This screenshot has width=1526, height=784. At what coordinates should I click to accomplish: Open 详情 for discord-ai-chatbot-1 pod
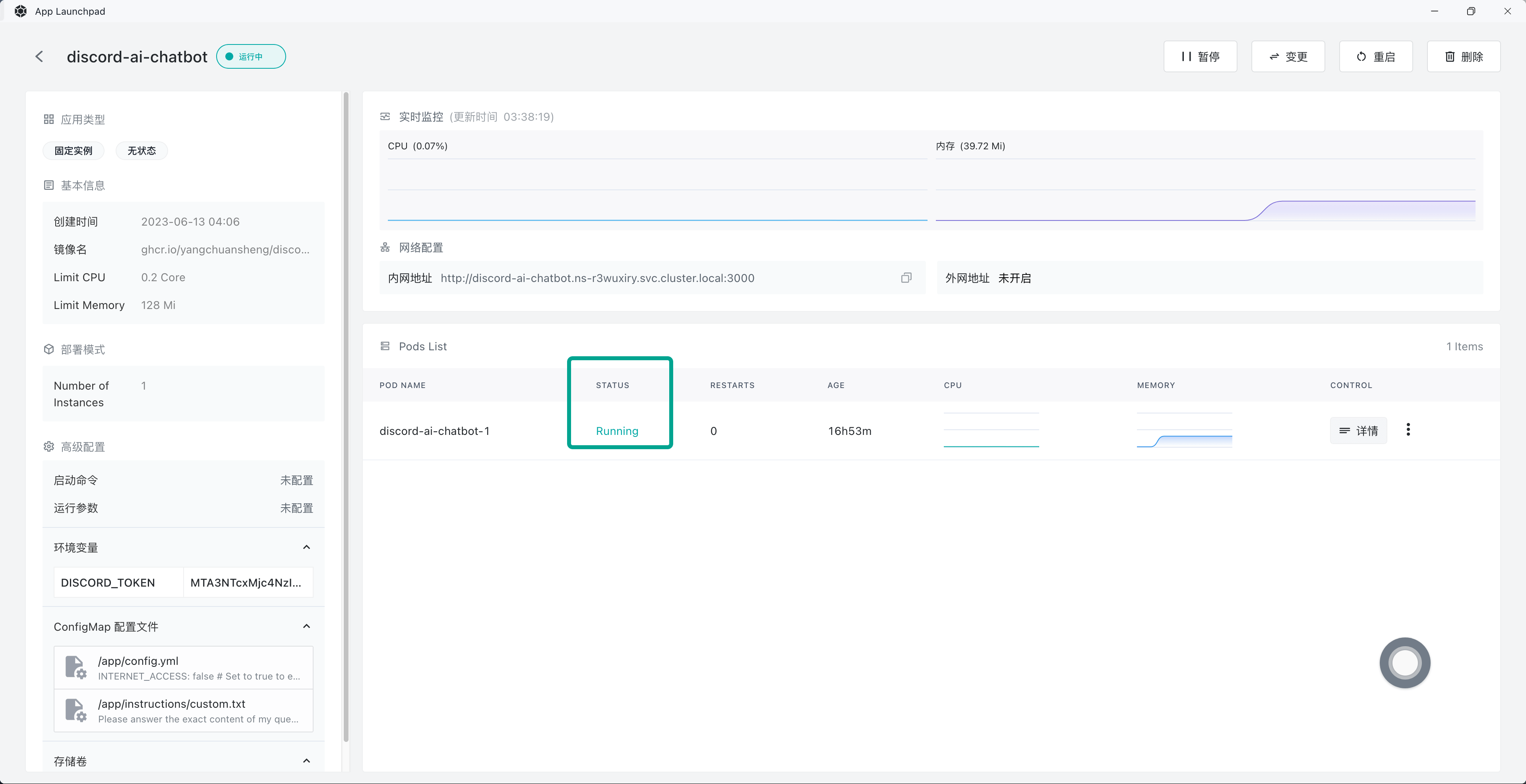click(1358, 431)
